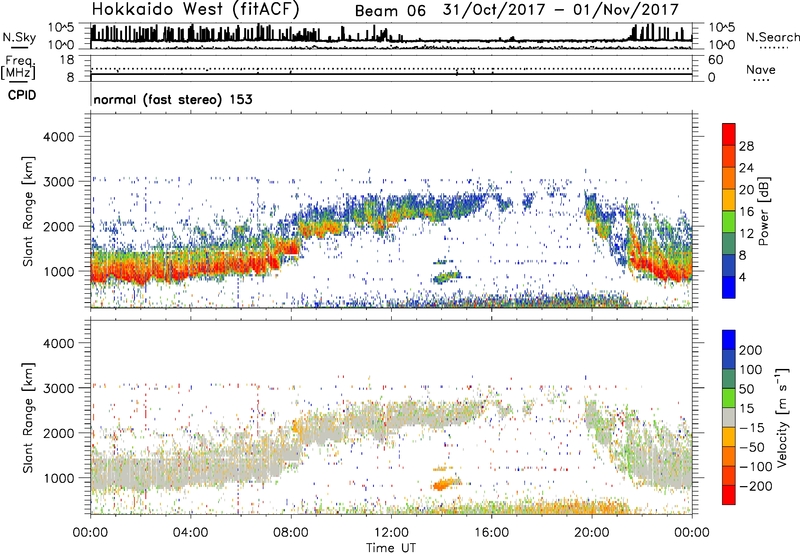Click the '08:00' time axis label
The height and width of the screenshot is (554, 800).
click(x=291, y=533)
